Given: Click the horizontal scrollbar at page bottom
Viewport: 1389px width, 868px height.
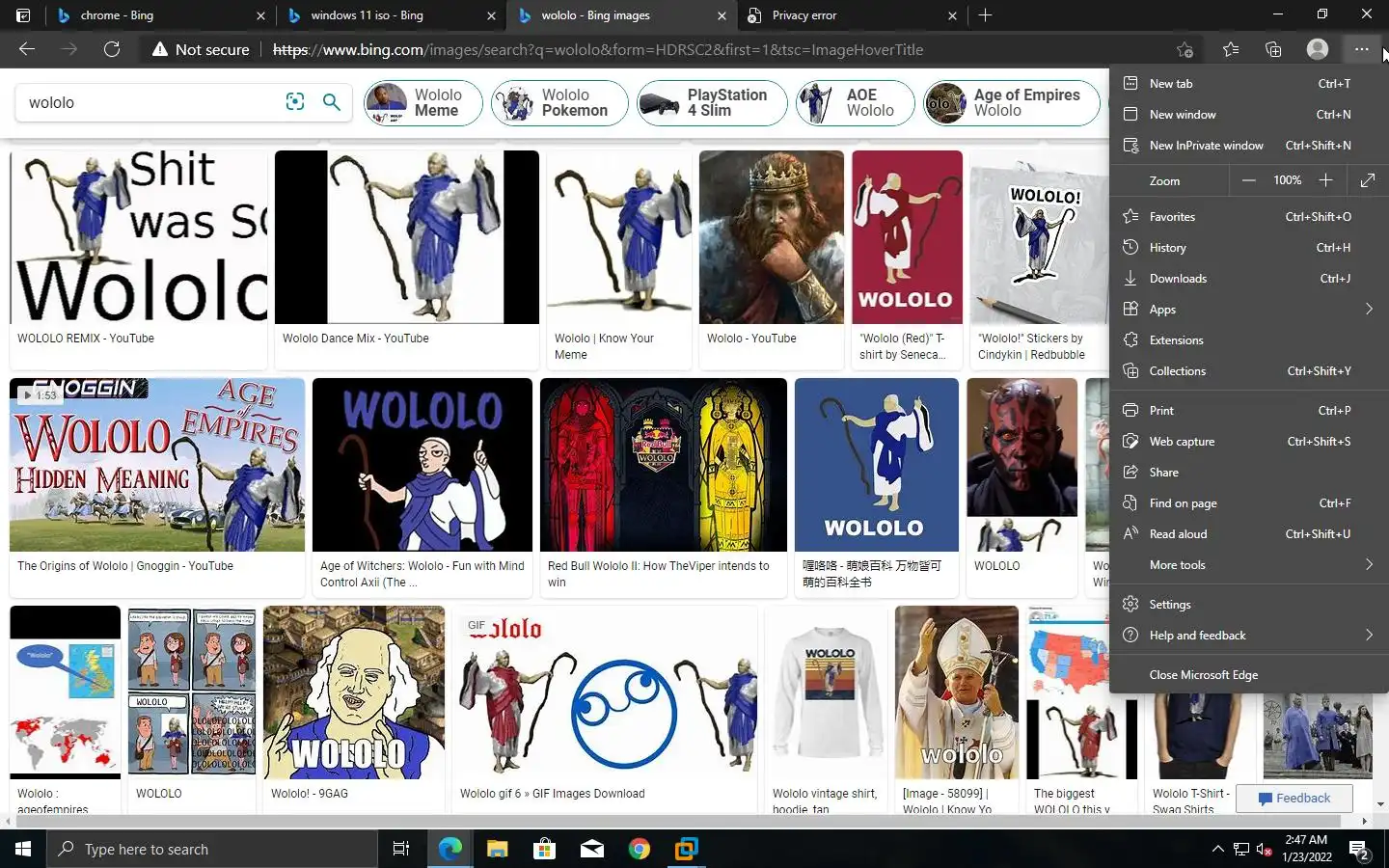Looking at the screenshot, I should click(677, 822).
